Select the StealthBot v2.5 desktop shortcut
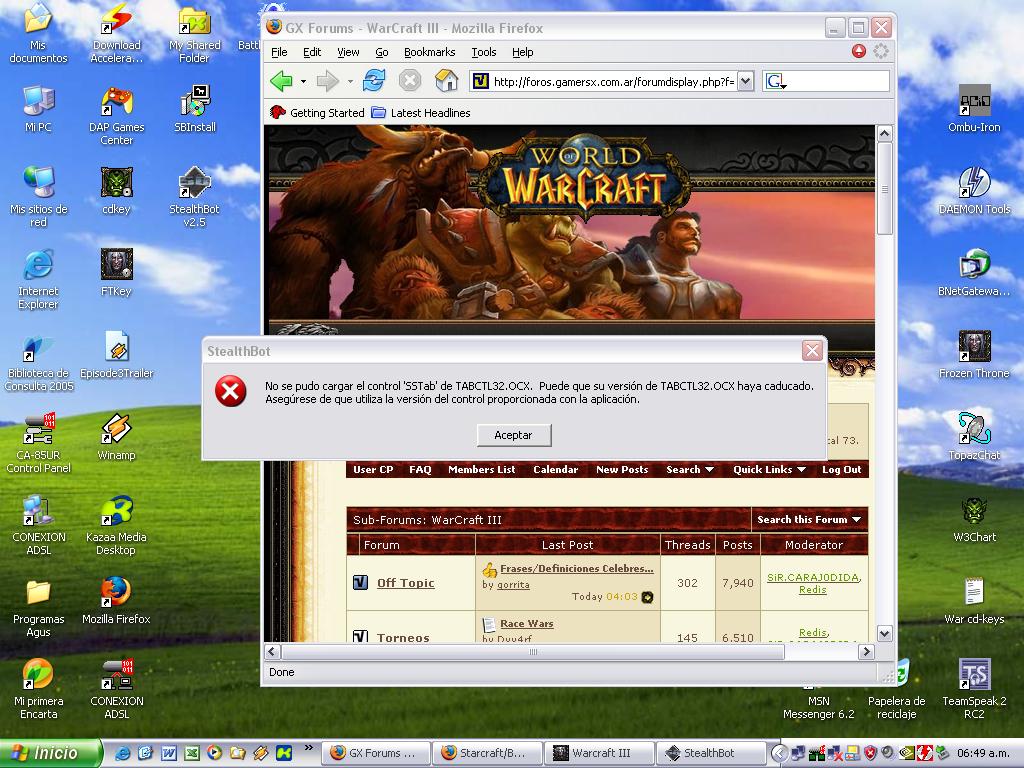Viewport: 1024px width, 768px height. pos(195,197)
